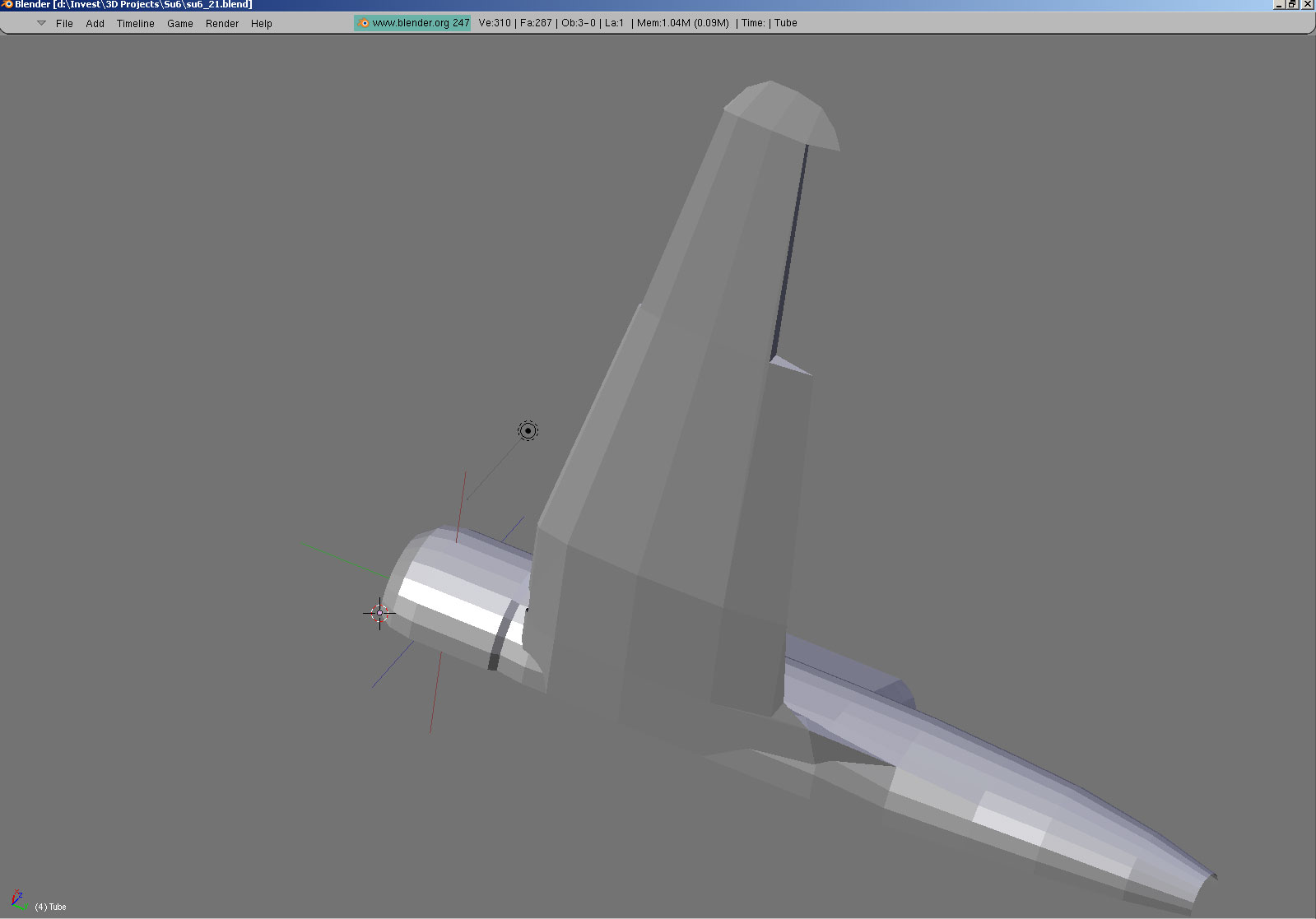Viewport: 1316px width, 919px height.
Task: Click the "La:1" lamp count
Action: click(615, 23)
